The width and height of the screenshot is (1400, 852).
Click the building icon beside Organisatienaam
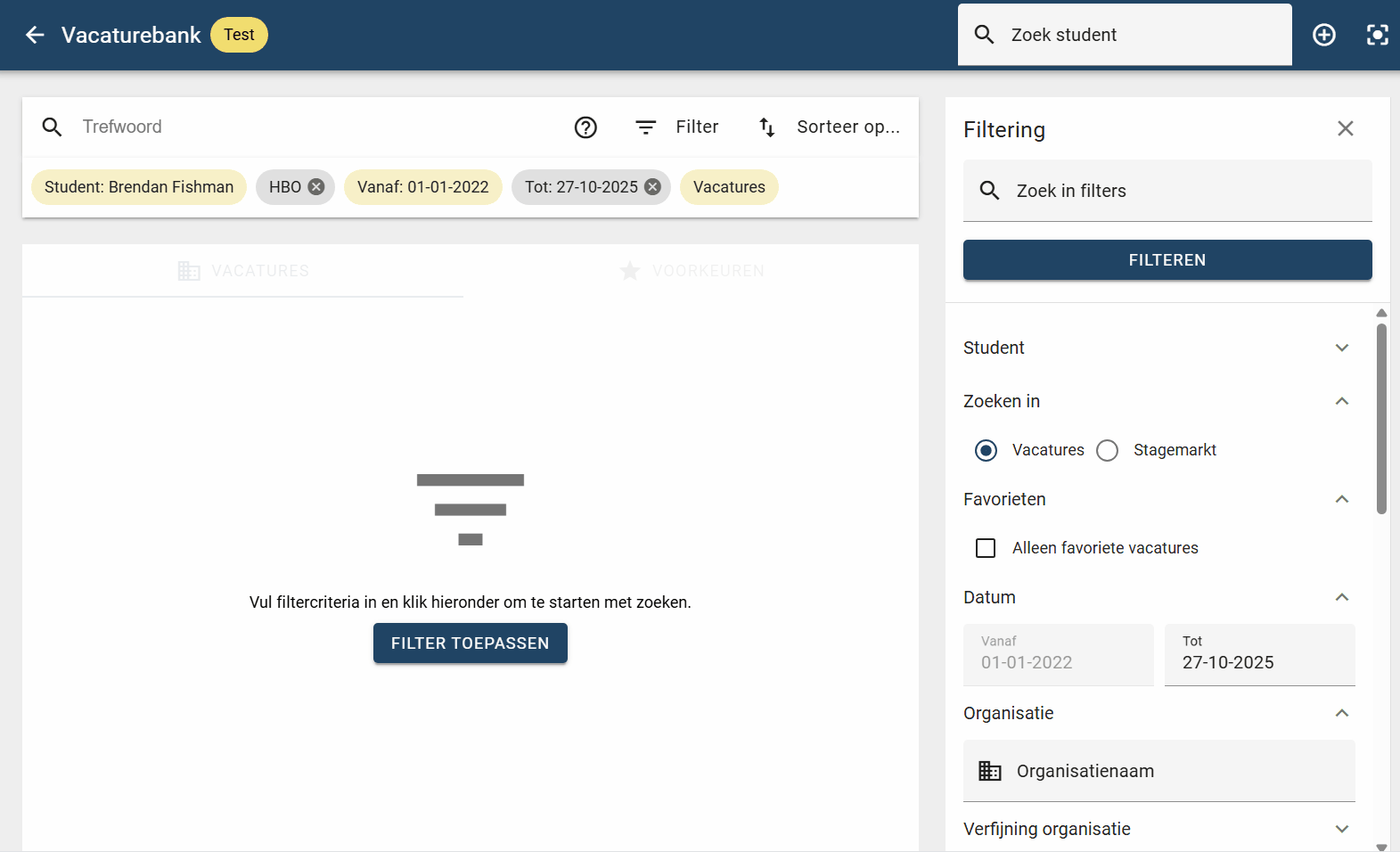coord(990,771)
